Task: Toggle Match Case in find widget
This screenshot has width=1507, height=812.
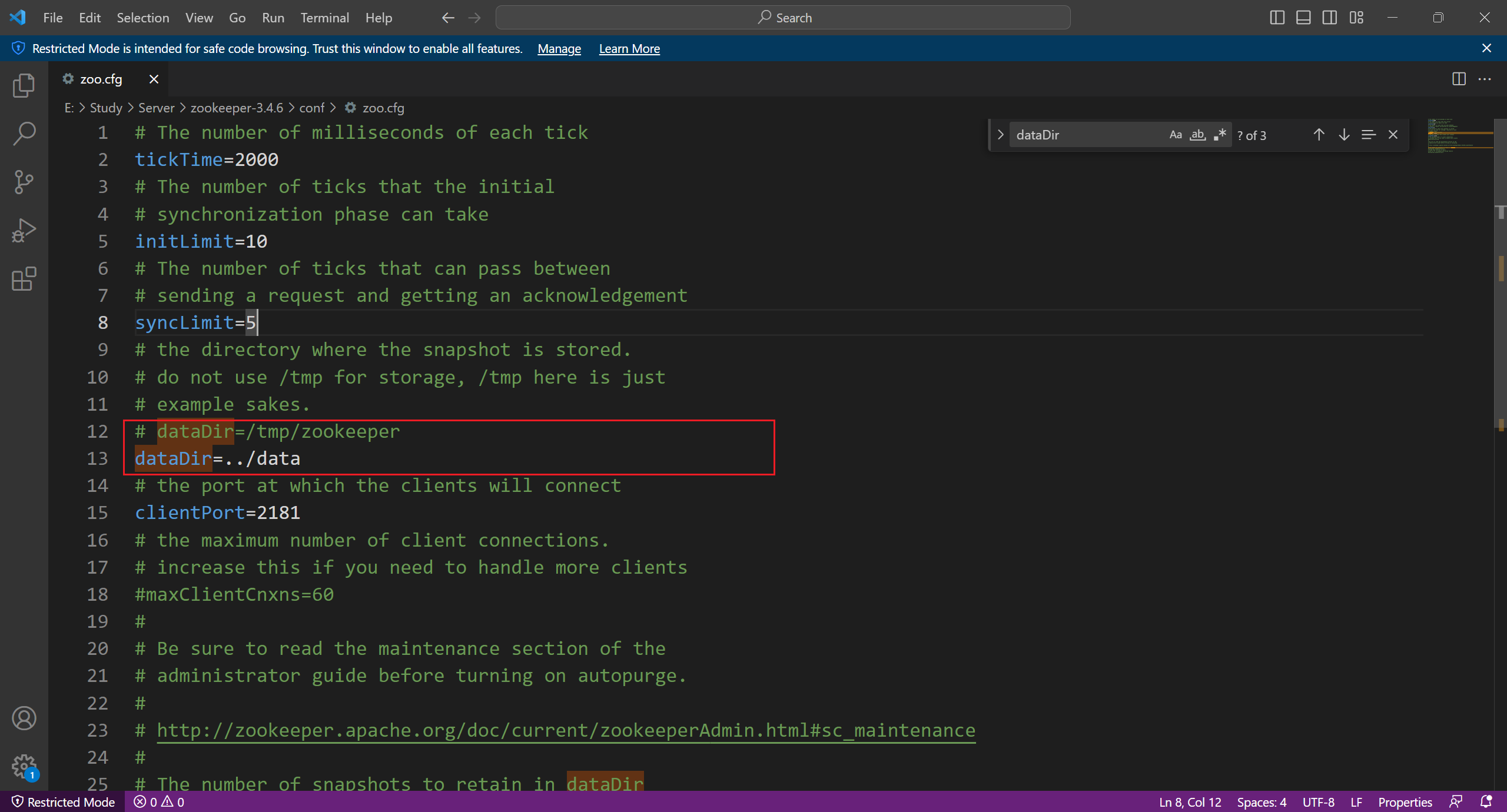Action: coord(1176,135)
